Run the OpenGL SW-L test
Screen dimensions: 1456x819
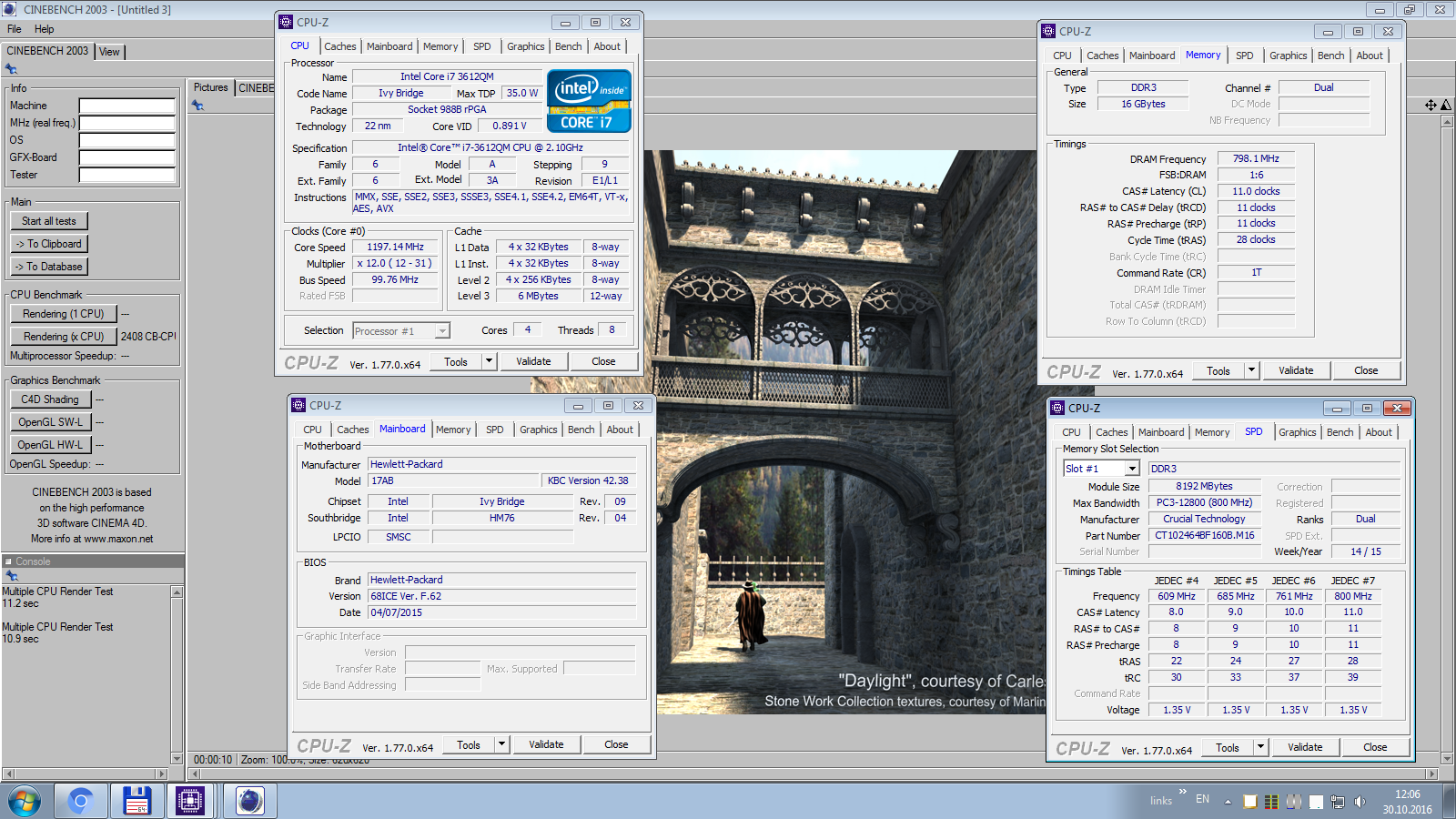(51, 422)
